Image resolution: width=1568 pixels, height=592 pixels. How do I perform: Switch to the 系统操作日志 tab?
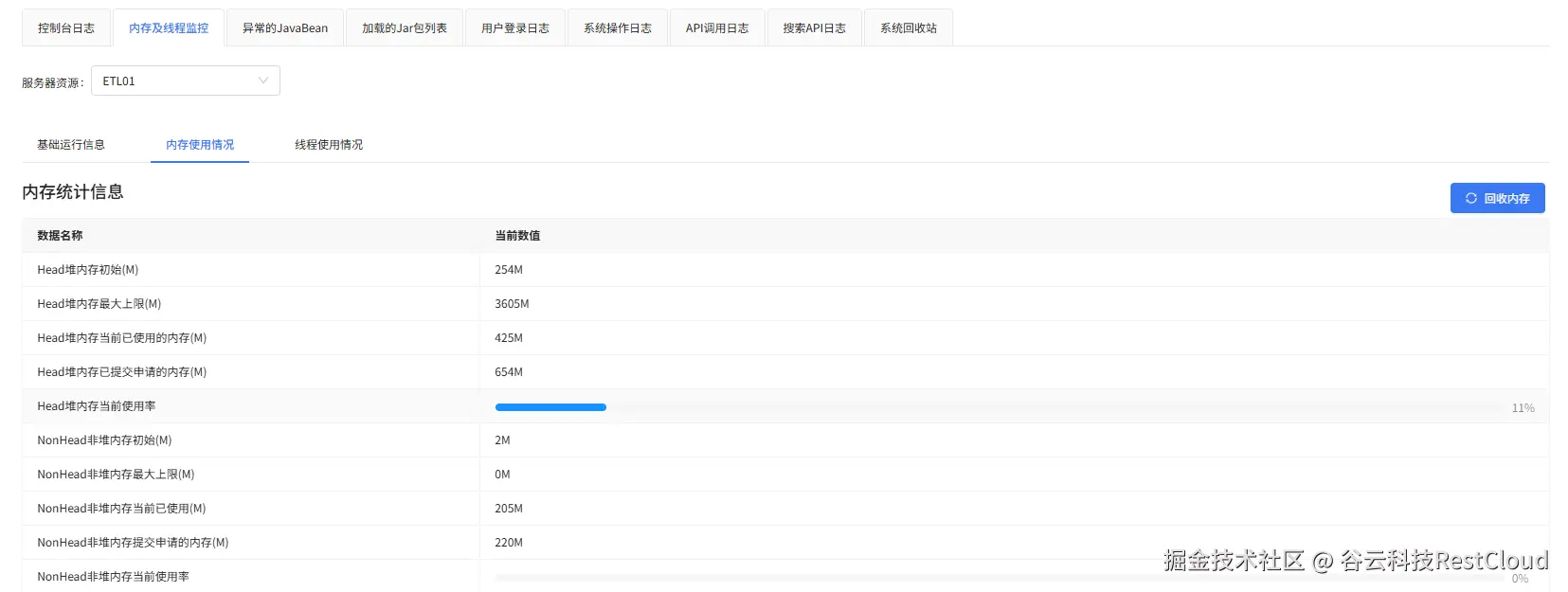pyautogui.click(x=618, y=27)
